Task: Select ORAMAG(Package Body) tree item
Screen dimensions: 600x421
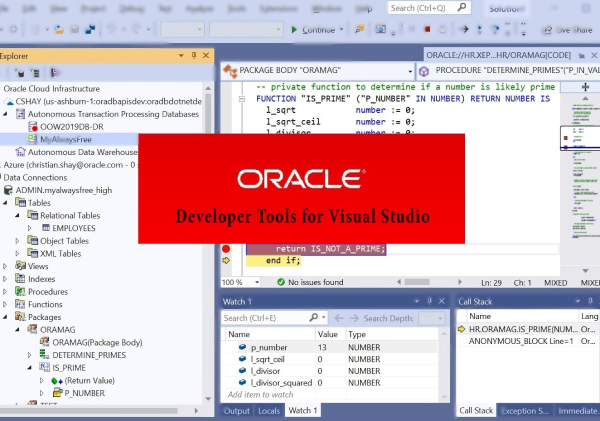Action: pos(97,342)
